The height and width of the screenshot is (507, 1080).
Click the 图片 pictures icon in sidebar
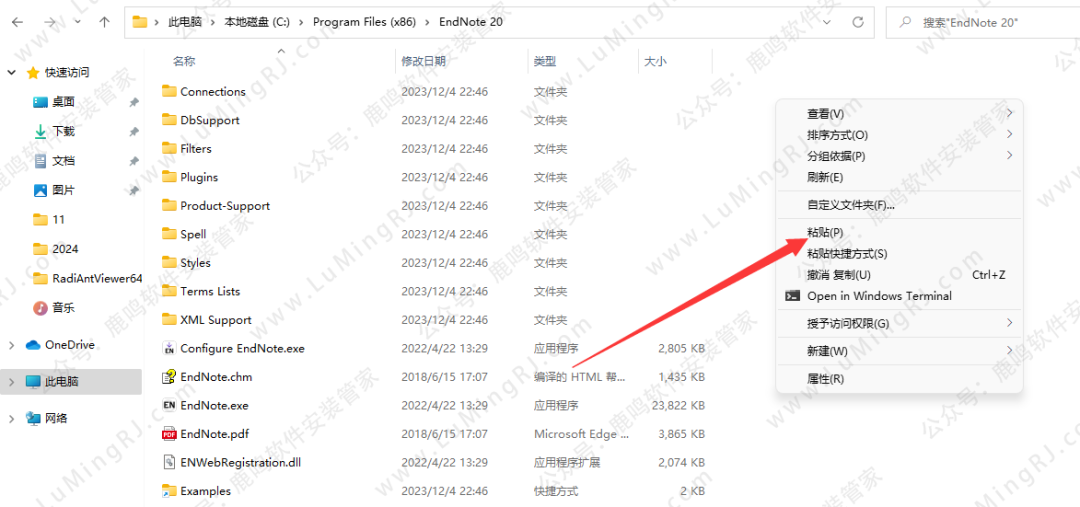[x=41, y=189]
